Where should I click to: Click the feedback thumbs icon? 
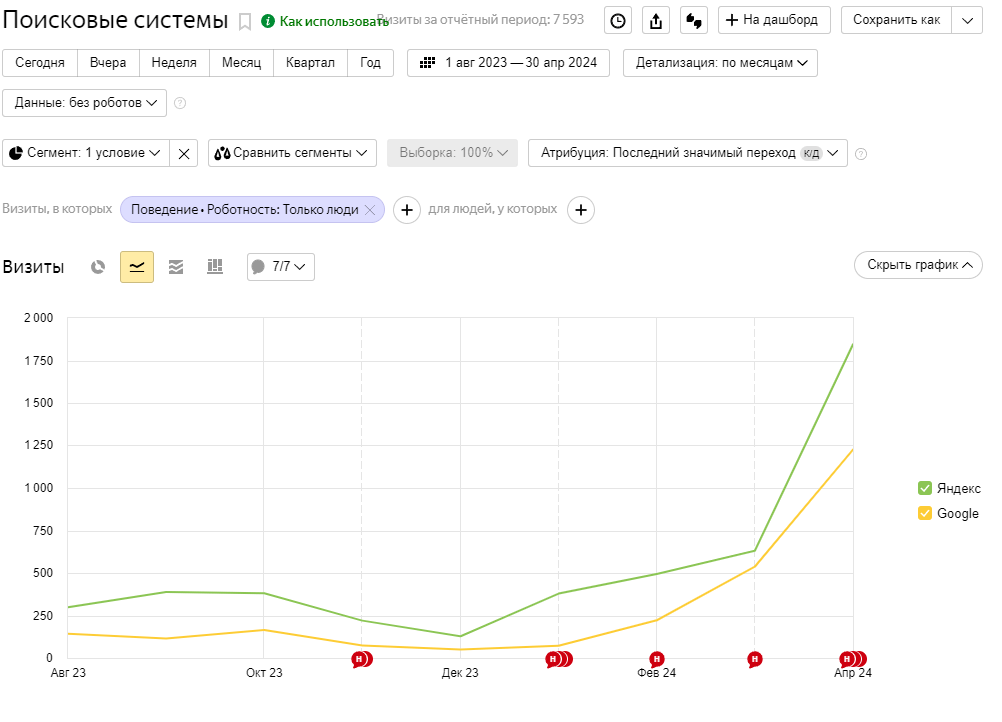694,20
